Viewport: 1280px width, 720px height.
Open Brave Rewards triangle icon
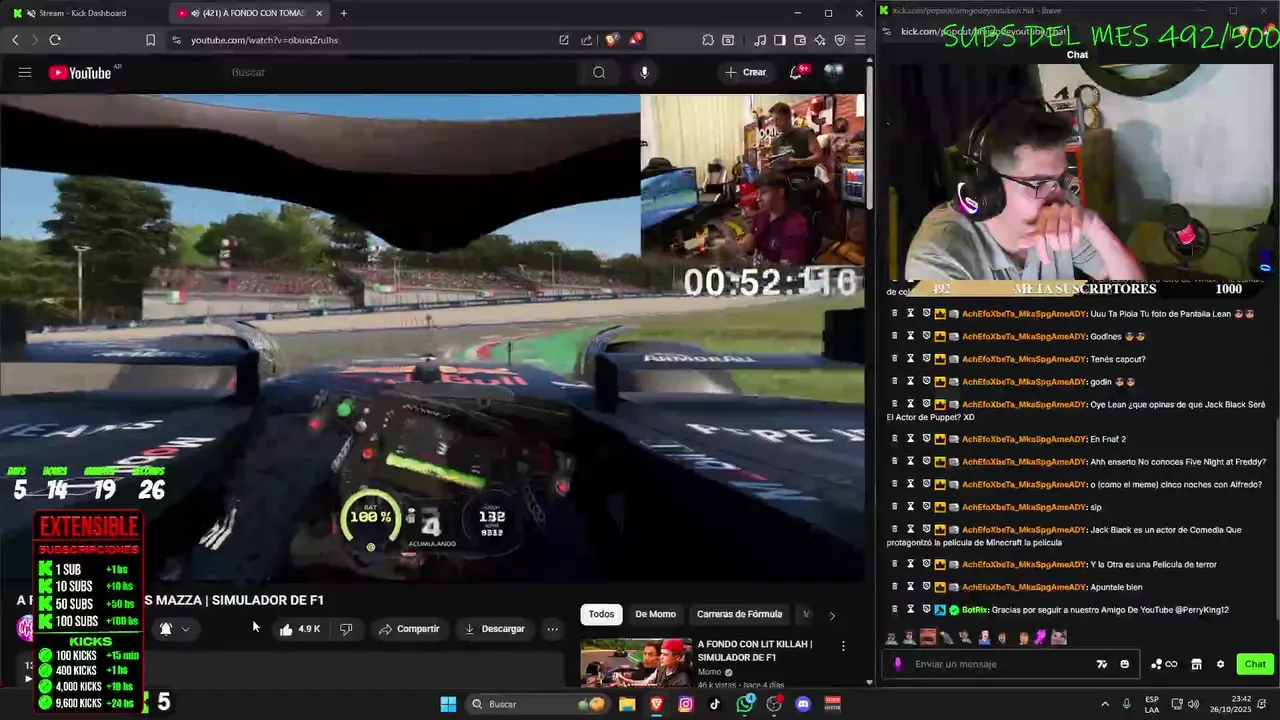pyautogui.click(x=636, y=40)
